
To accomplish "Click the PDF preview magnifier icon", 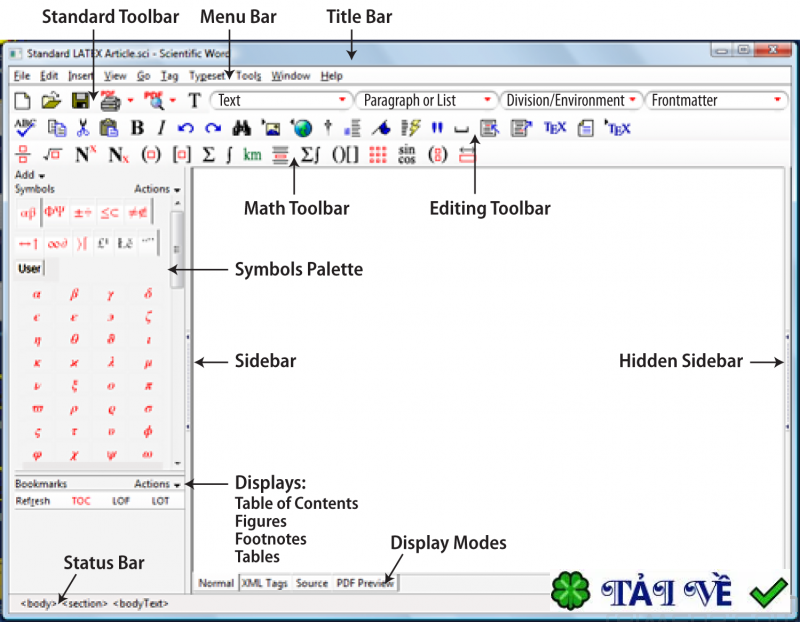I will click(155, 101).
